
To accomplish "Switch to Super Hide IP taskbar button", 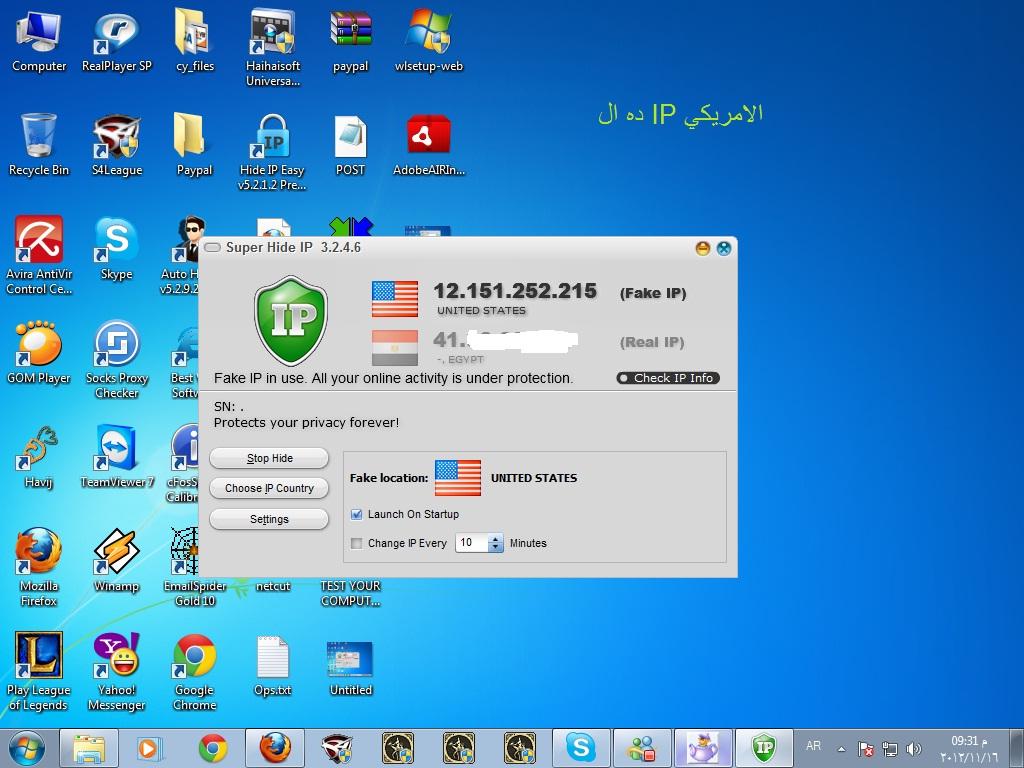I will [x=764, y=748].
